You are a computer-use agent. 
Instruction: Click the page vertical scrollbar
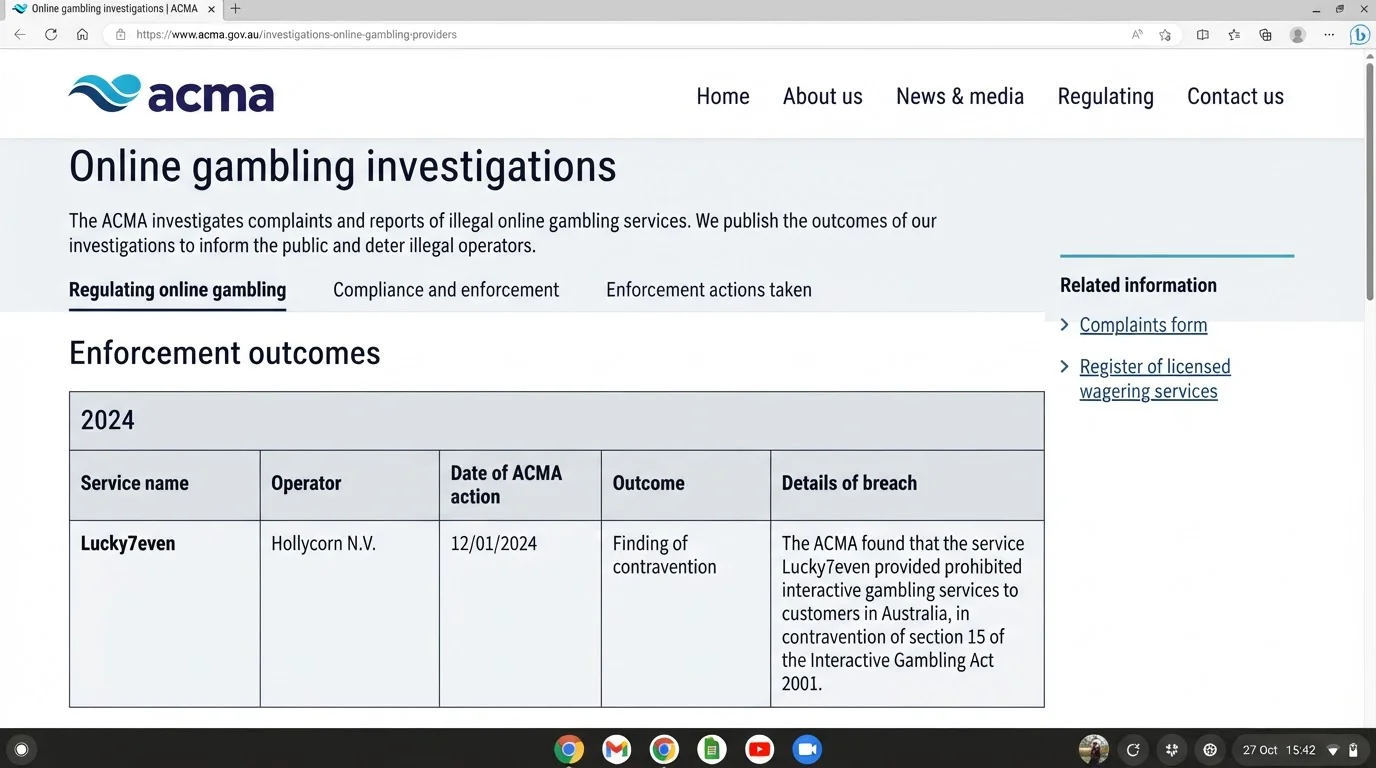[1370, 180]
